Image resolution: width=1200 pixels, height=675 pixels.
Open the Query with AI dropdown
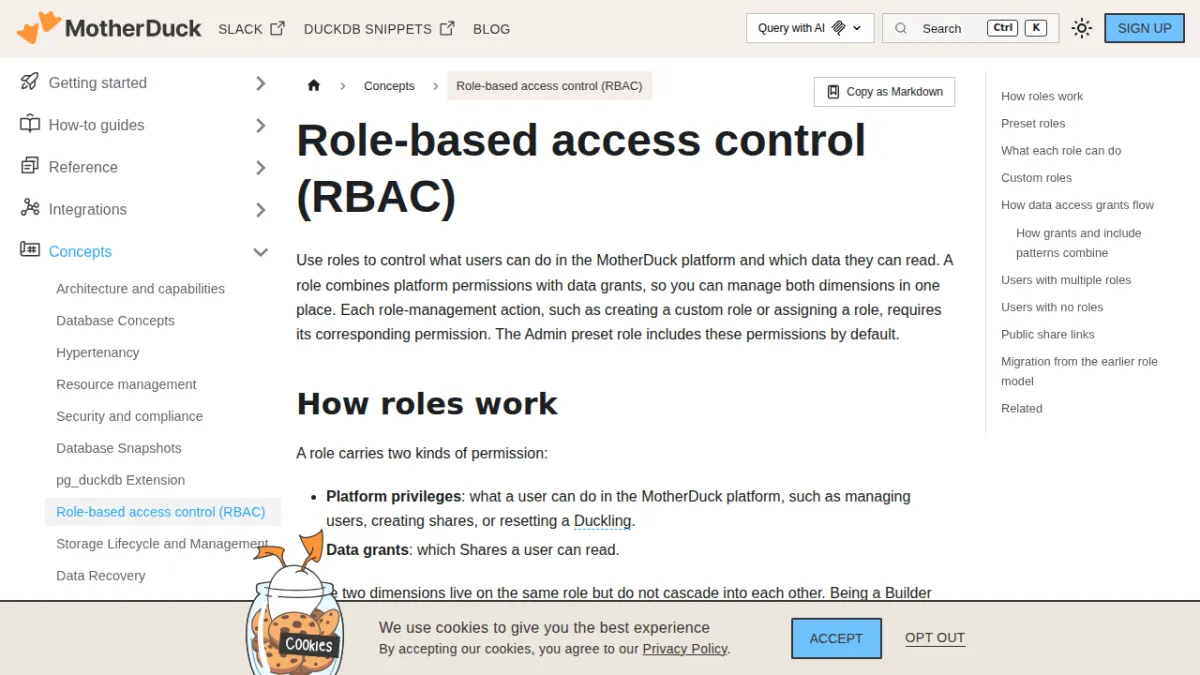tap(810, 28)
